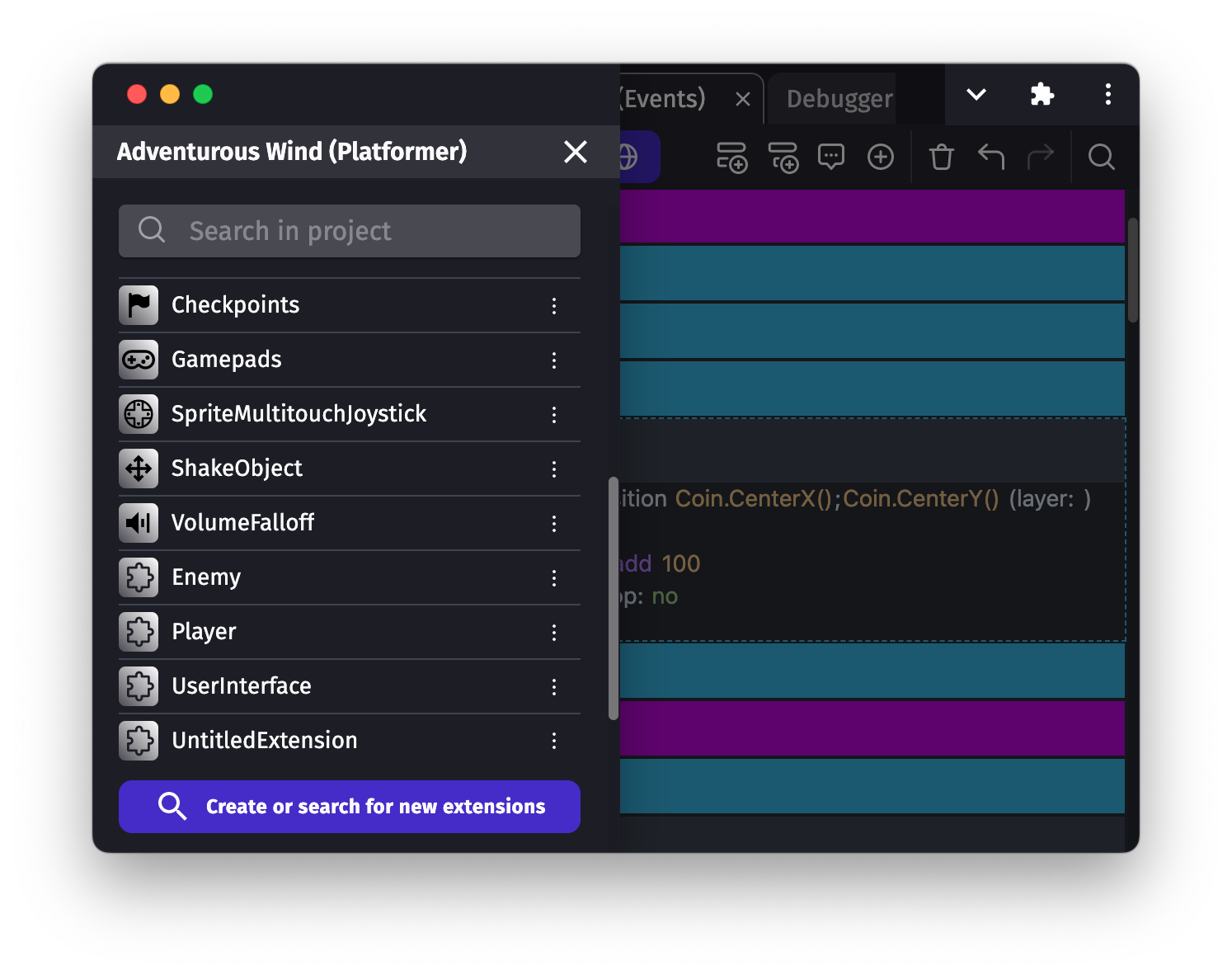Undo the last change

(990, 157)
